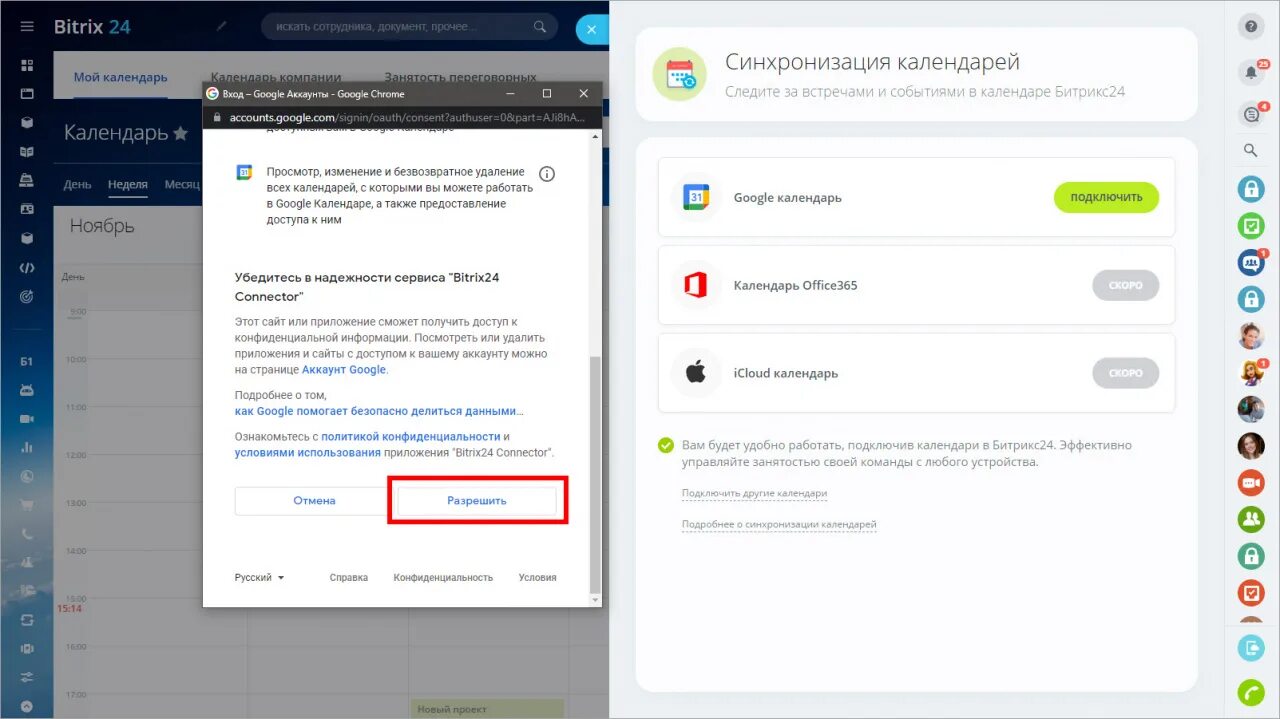Click the Б1 item in left sidebar

(x=27, y=361)
